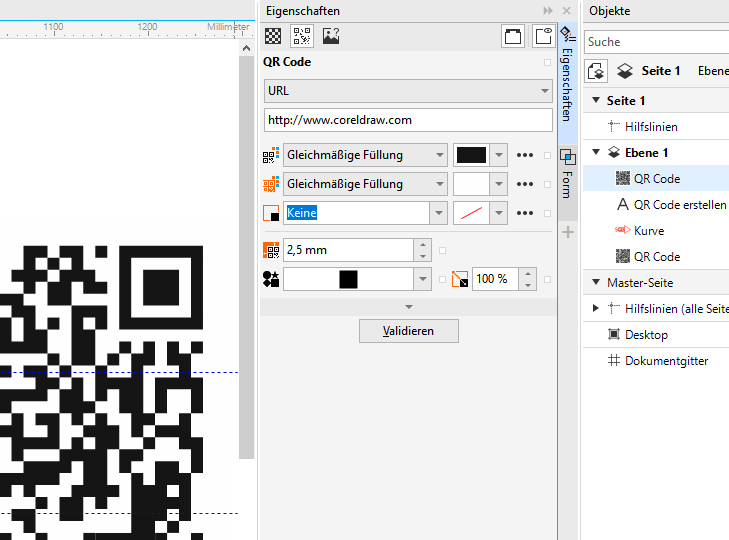Click the Validieren button
Screen dimensions: 729x540
click(x=408, y=331)
